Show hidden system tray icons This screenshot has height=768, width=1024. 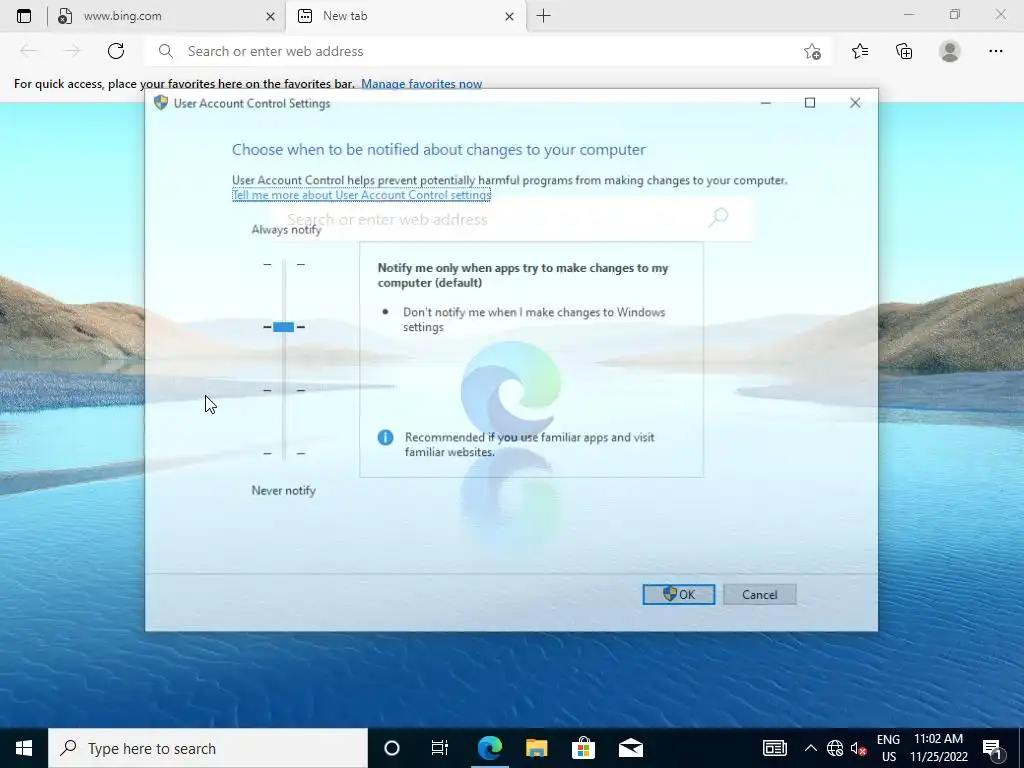pyautogui.click(x=810, y=748)
